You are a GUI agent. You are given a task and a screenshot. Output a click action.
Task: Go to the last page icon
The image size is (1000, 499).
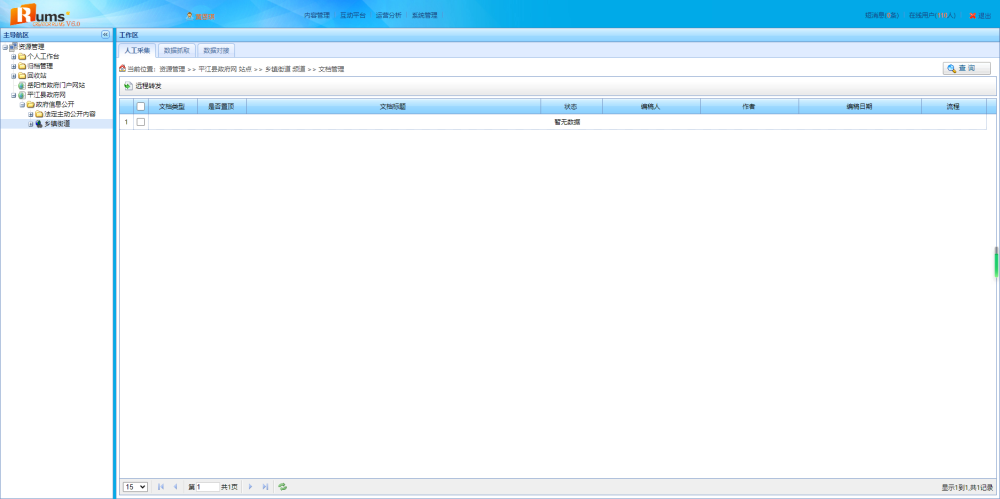click(x=265, y=487)
